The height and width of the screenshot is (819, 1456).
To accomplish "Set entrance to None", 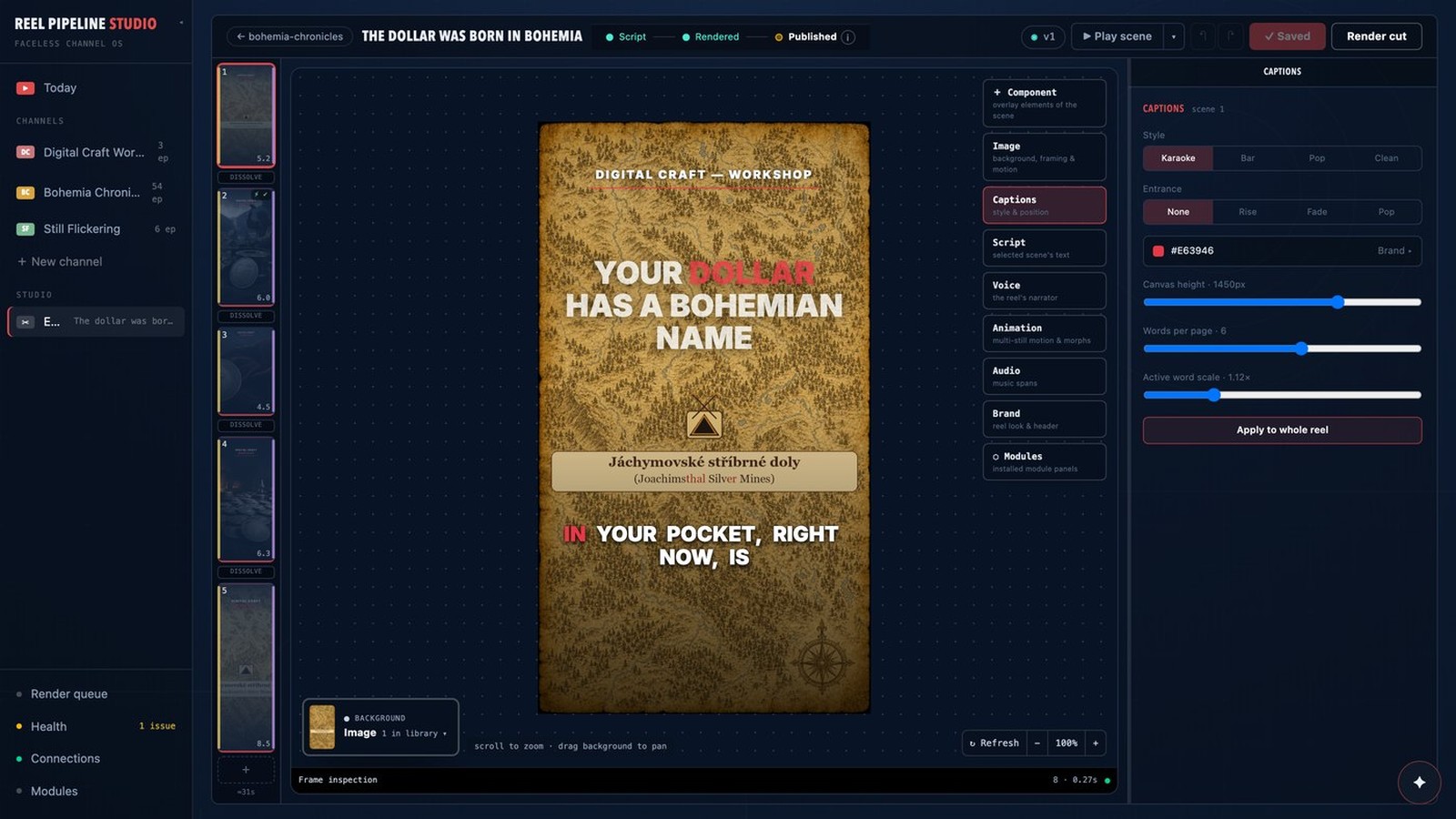I will pyautogui.click(x=1178, y=212).
